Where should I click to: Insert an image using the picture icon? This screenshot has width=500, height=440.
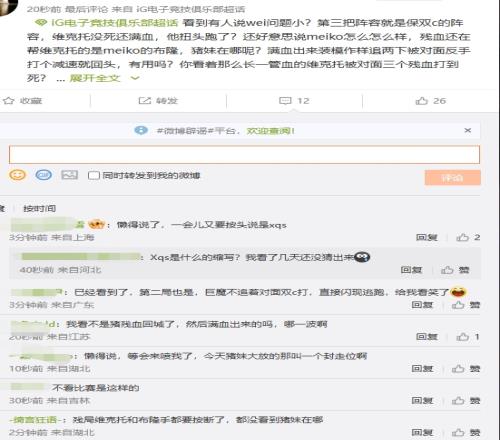69,175
